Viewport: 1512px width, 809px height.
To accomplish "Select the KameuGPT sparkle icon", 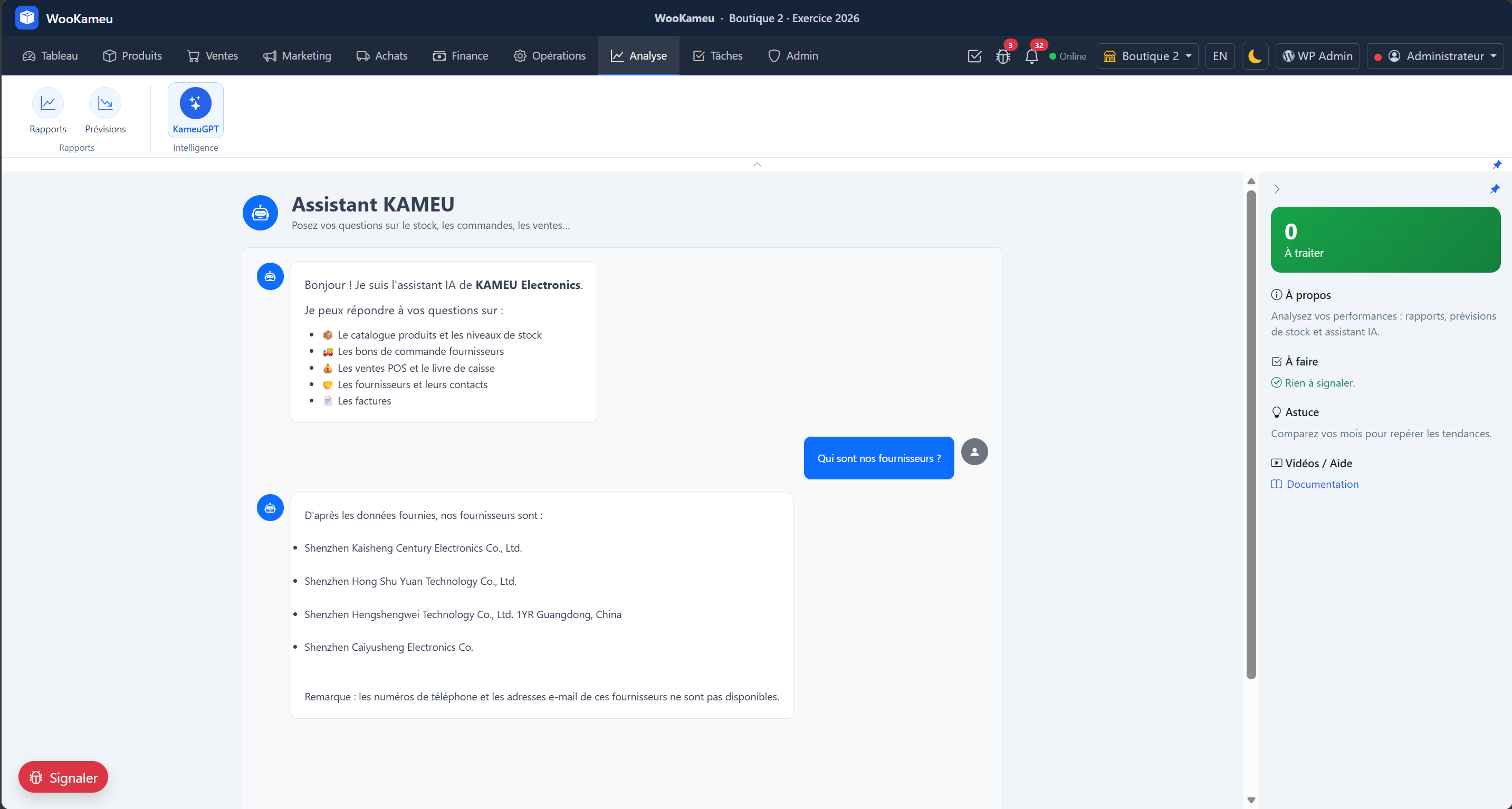I will (x=195, y=103).
